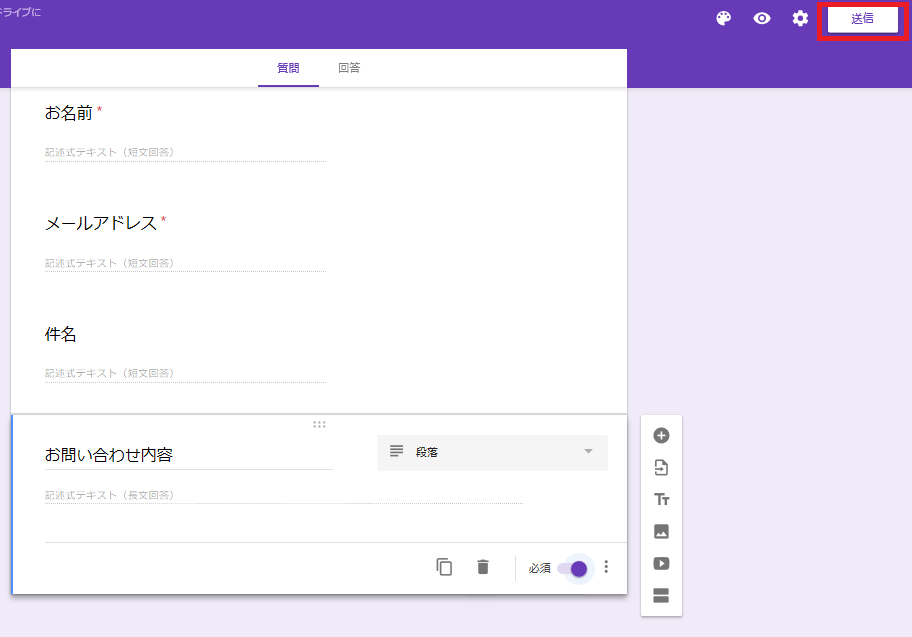Add a YouTube video to the form
This screenshot has width=912, height=637.
(x=661, y=563)
